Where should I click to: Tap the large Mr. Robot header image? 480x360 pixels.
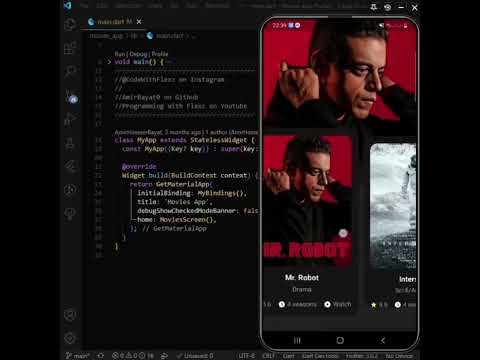(340, 73)
